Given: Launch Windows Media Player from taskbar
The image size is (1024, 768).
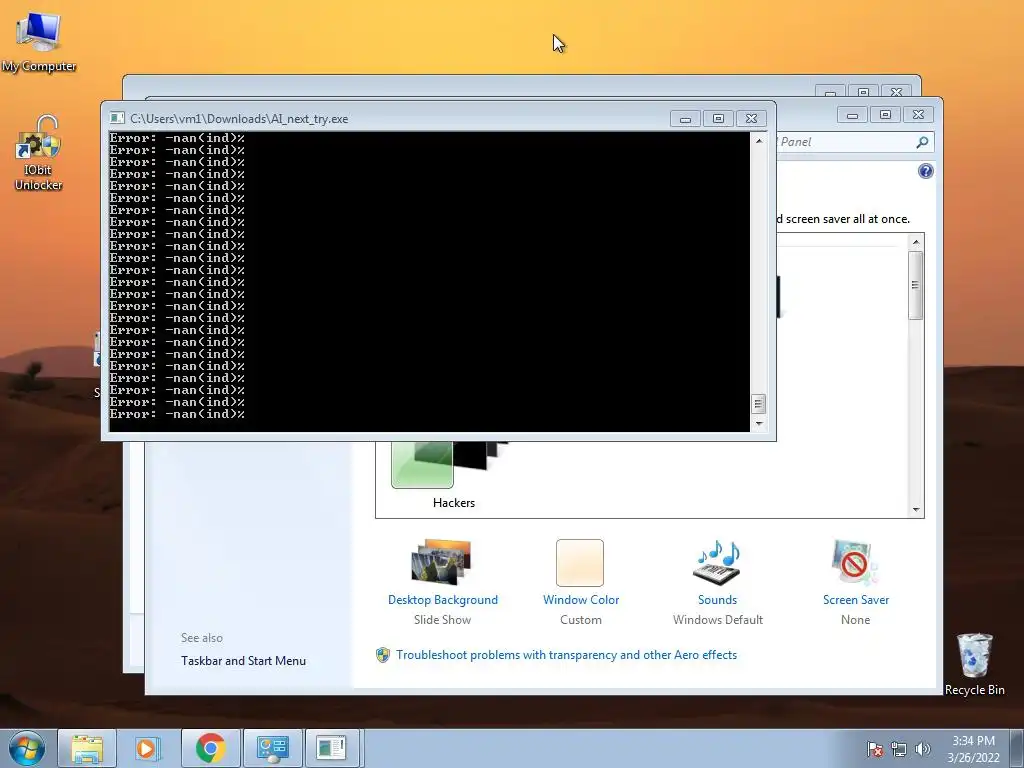Looking at the screenshot, I should click(x=148, y=748).
